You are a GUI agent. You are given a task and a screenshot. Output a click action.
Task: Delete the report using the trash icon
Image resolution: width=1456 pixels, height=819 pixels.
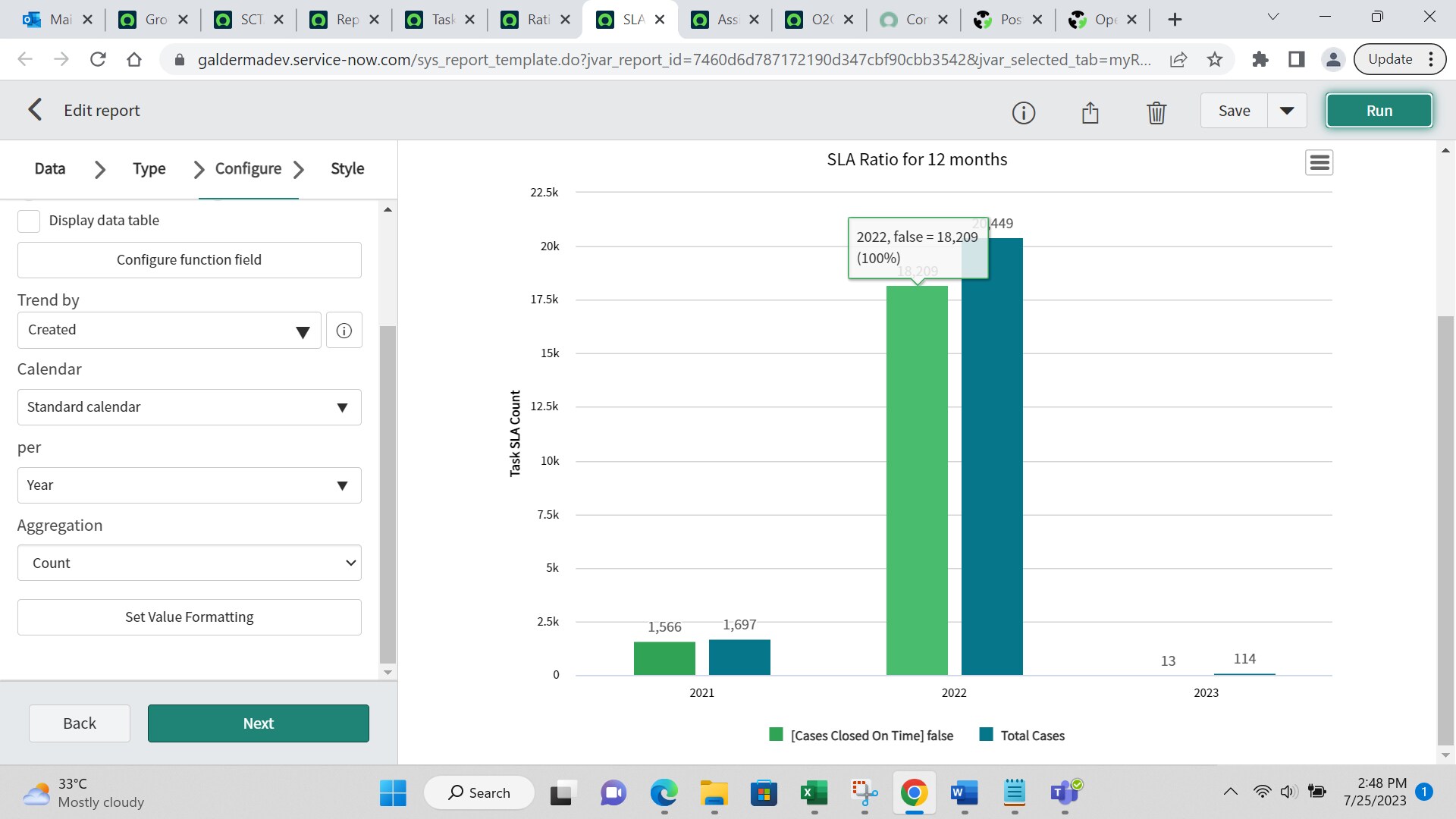click(1156, 112)
